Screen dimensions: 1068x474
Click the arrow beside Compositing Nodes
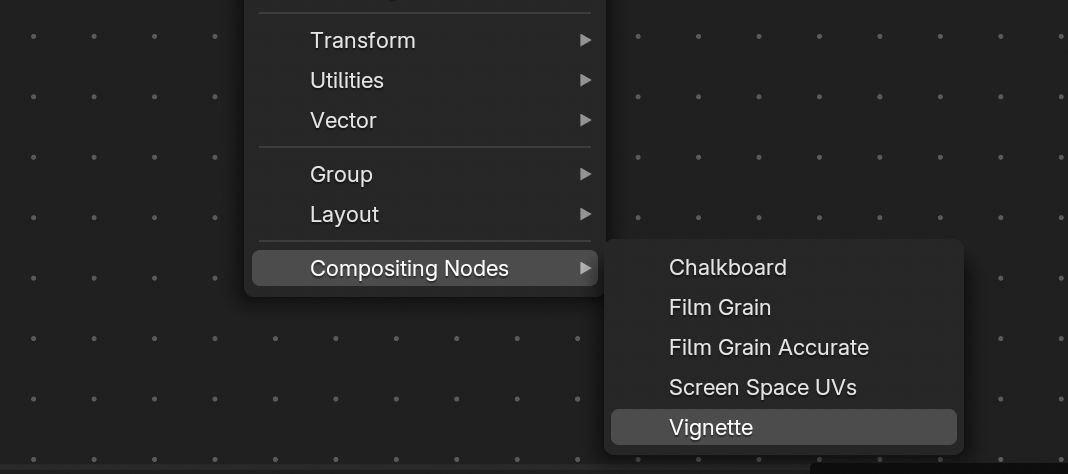(585, 268)
